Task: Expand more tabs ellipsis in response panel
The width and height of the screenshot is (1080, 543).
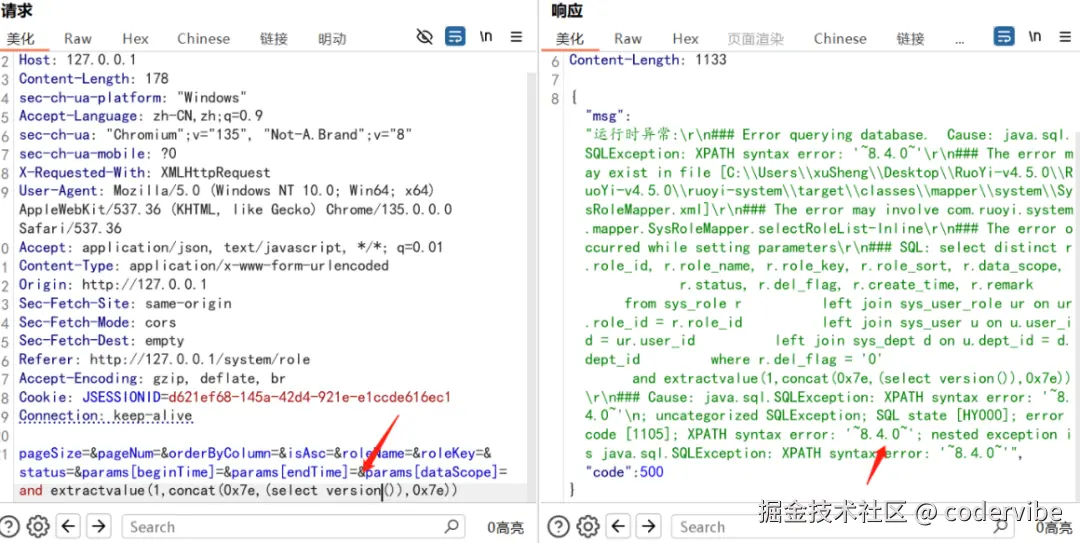Action: (960, 41)
